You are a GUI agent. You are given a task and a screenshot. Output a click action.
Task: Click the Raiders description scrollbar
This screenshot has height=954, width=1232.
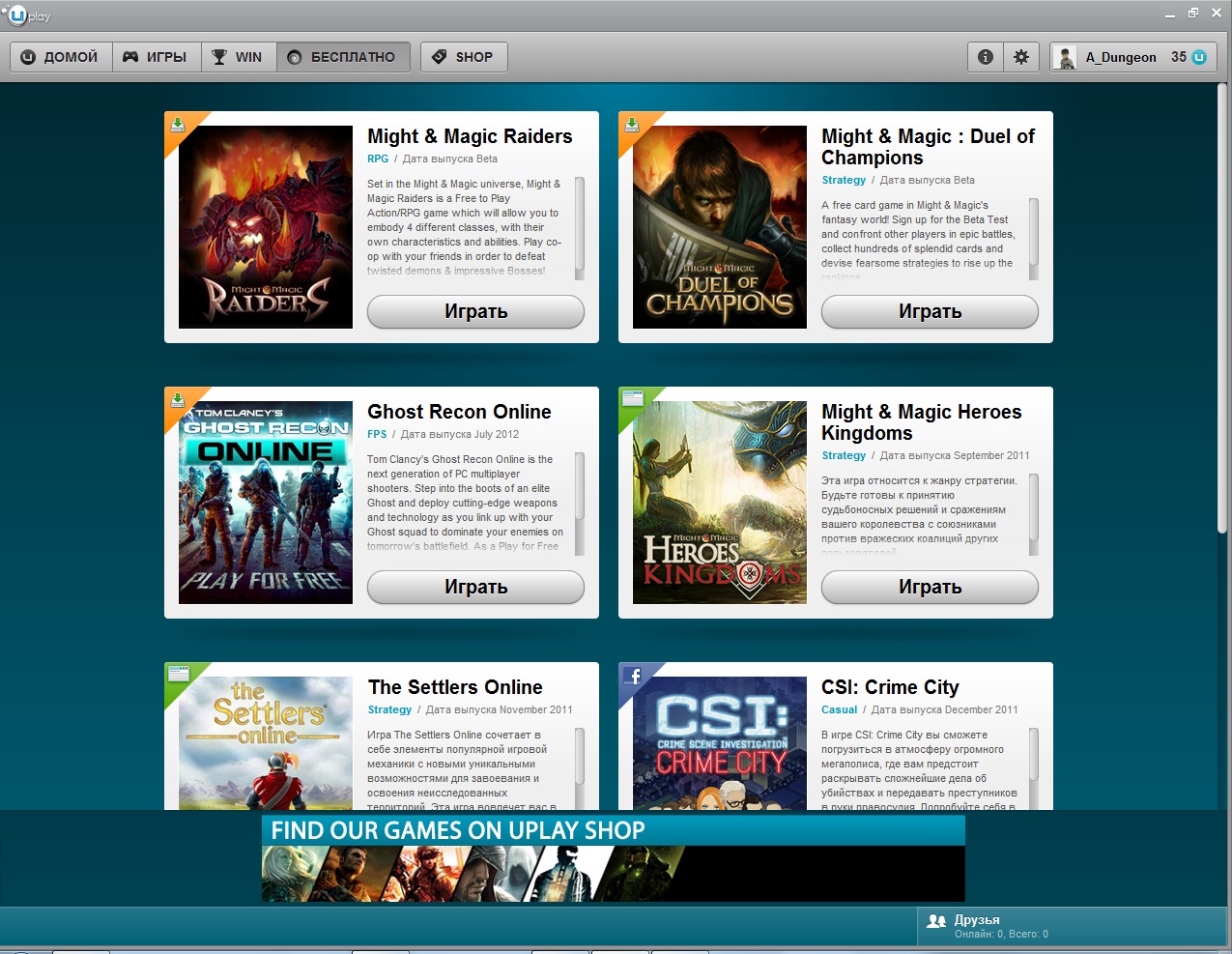tap(580, 228)
